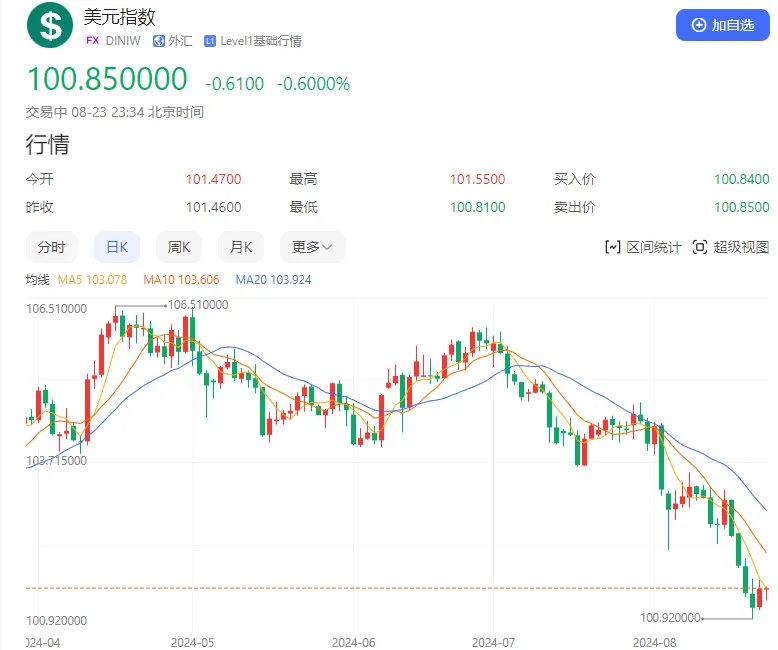The width and height of the screenshot is (778, 650).
Task: Click the FX market tag icon
Action: coord(93,41)
